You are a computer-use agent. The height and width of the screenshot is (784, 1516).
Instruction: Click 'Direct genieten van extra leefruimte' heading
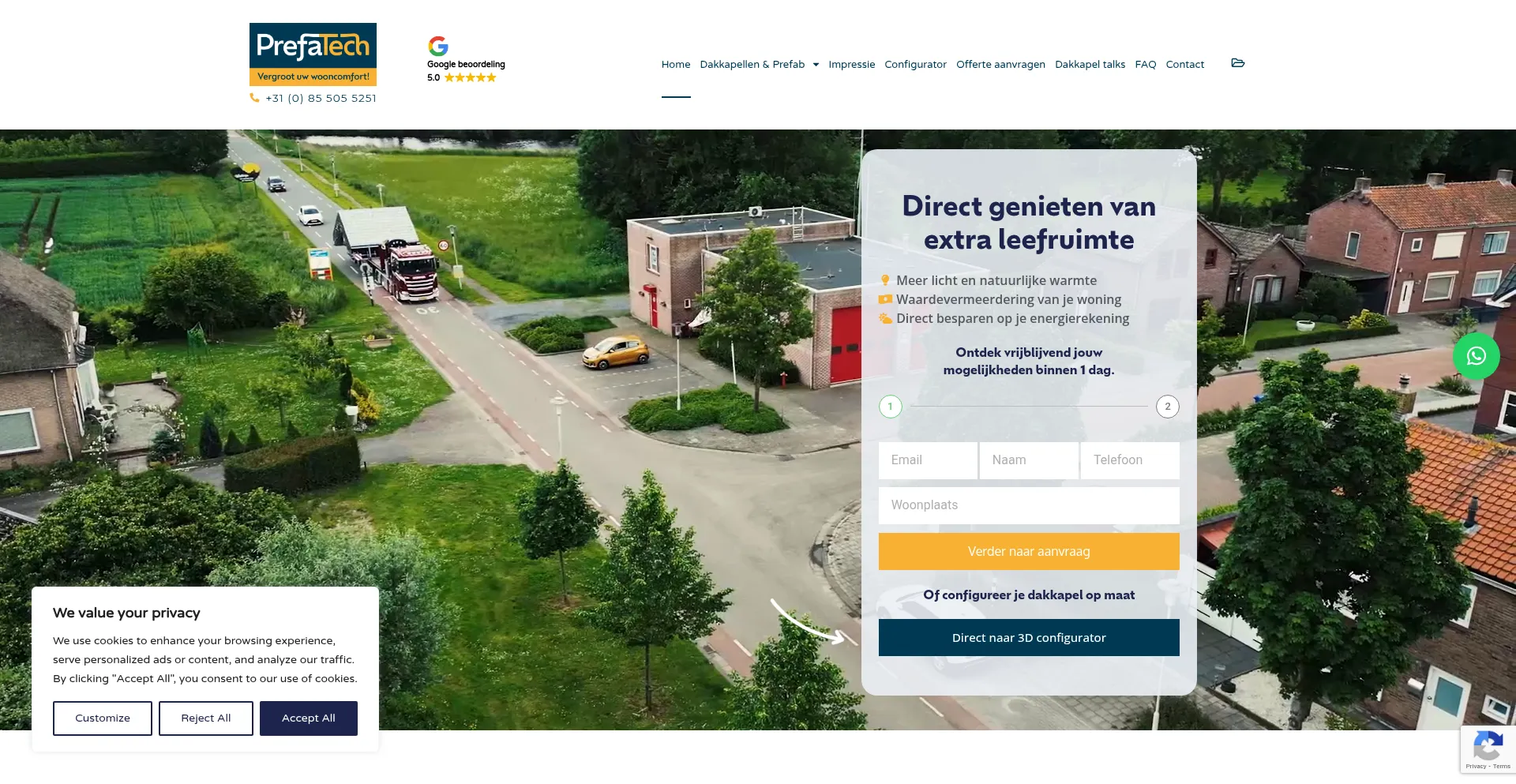point(1029,223)
